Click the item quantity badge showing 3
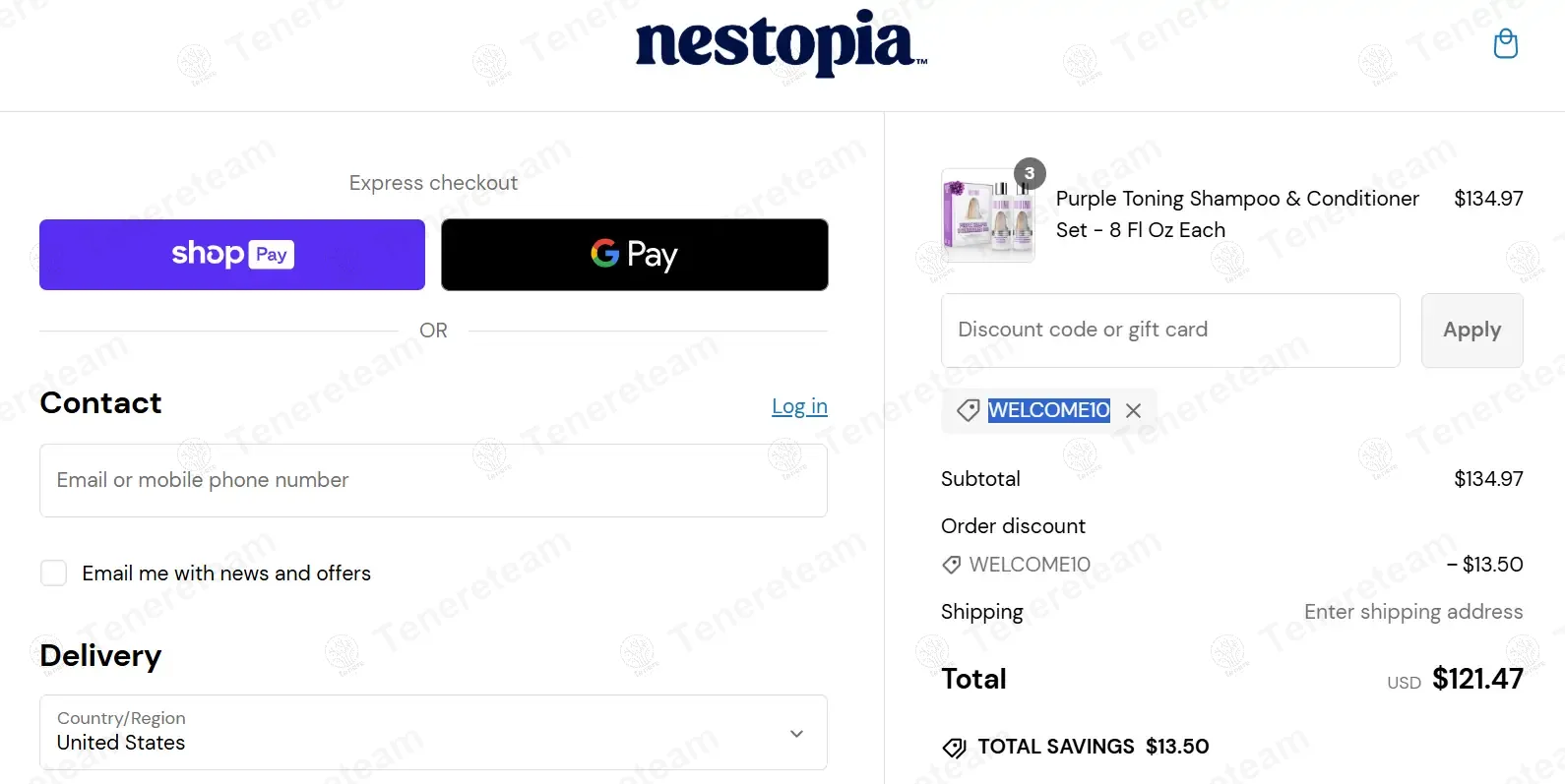This screenshot has height=784, width=1565. pos(1030,173)
